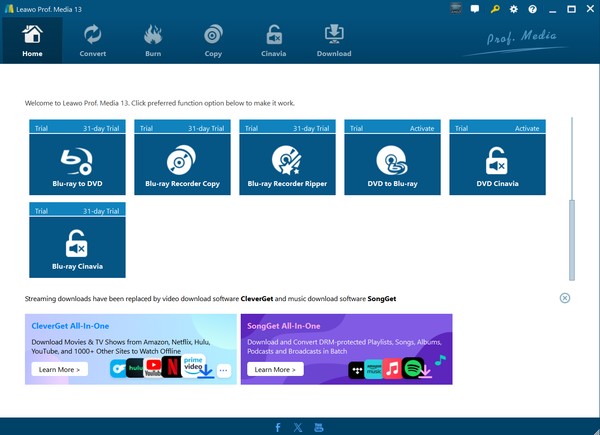Open the help question mark icon
Image resolution: width=600 pixels, height=435 pixels.
click(x=533, y=9)
